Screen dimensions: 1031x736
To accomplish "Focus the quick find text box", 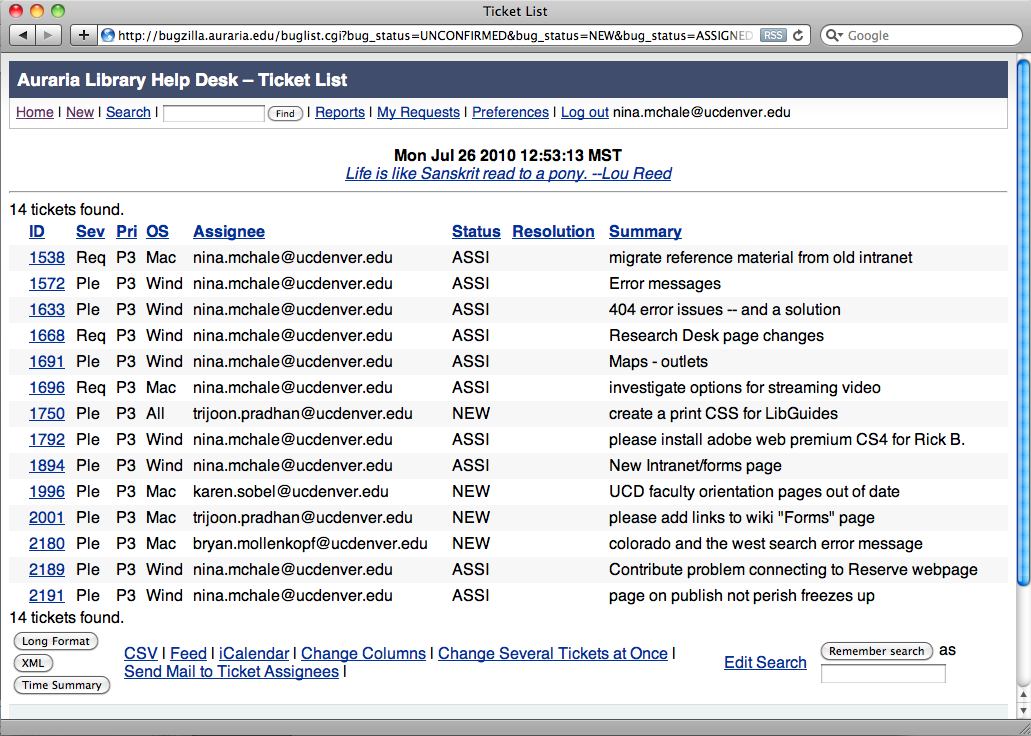I will click(x=214, y=113).
